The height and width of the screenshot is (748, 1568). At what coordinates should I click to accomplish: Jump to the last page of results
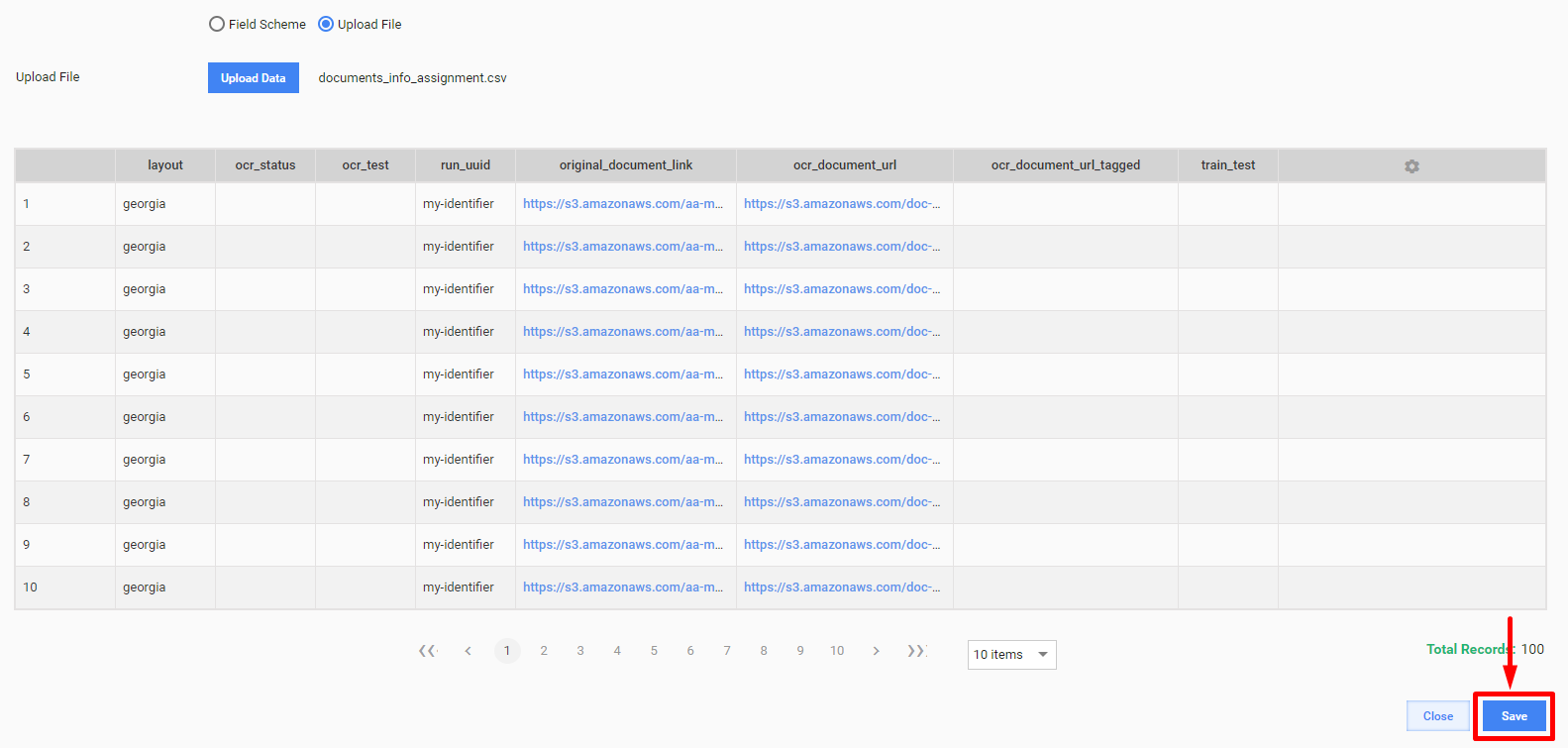916,651
